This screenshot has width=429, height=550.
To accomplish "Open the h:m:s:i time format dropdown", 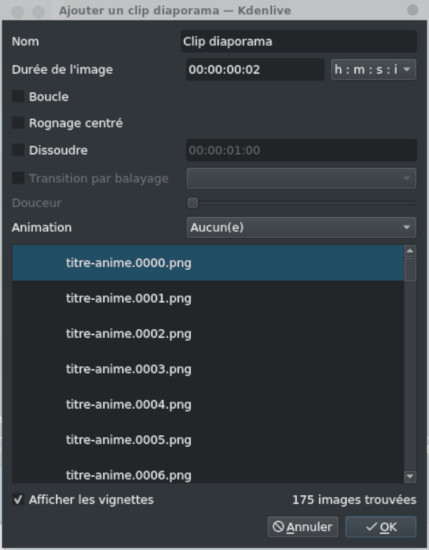I will point(373,69).
